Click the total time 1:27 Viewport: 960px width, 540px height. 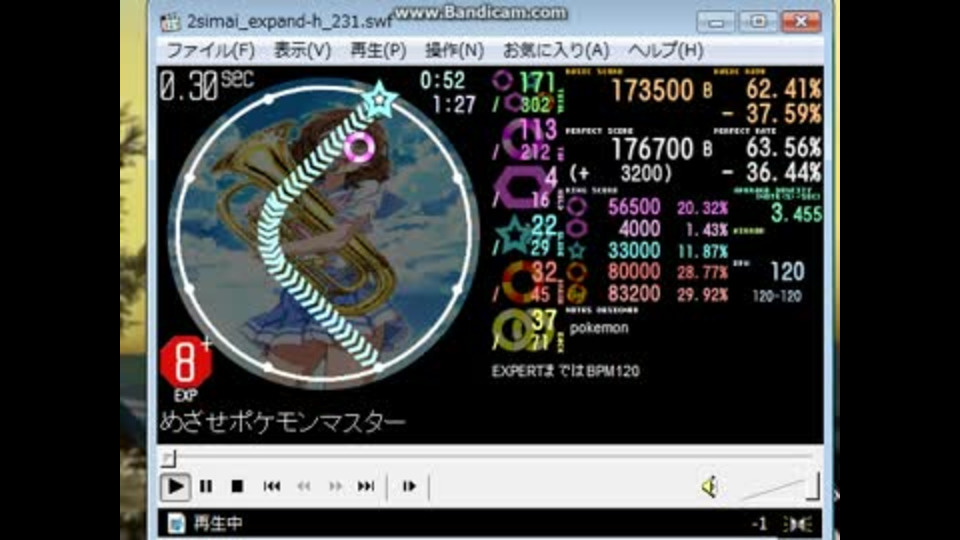coord(454,105)
